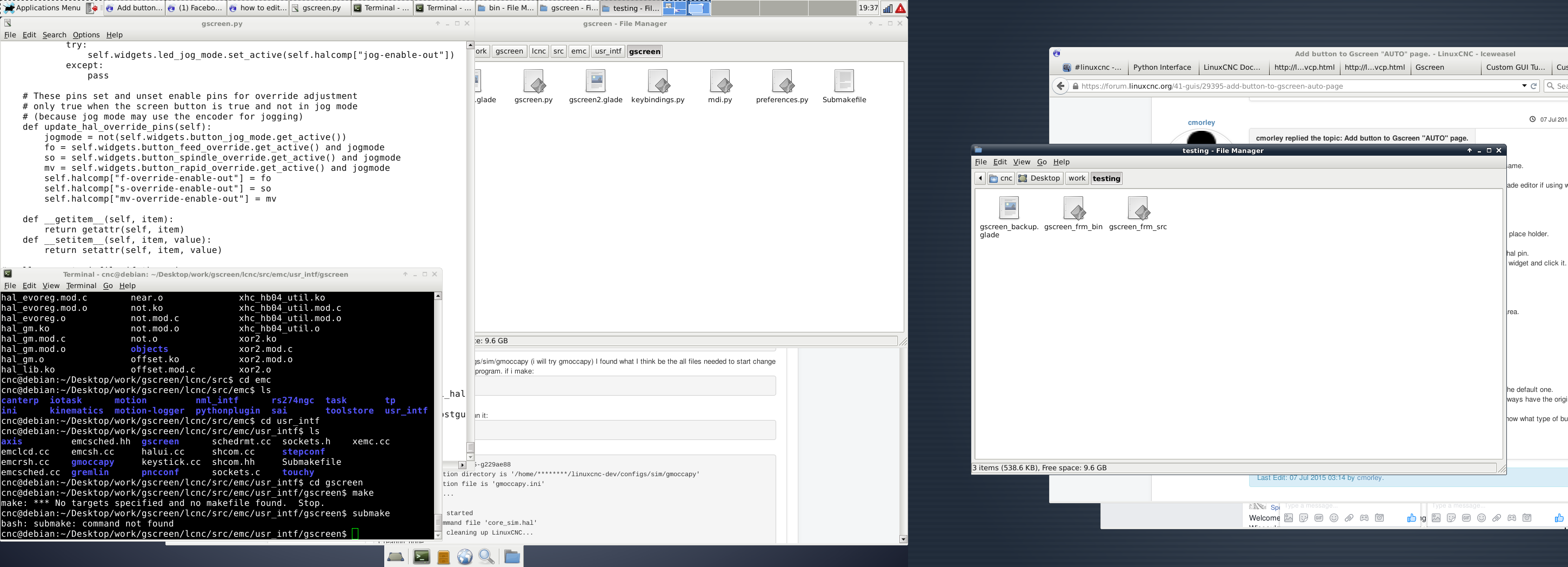Toggle 'work' path button in testing window
Image resolution: width=1568 pixels, height=567 pixels.
1077,178
